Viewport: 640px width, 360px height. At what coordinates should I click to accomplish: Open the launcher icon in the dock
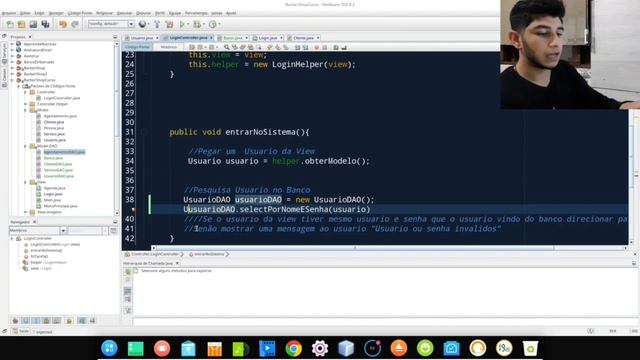pos(109,348)
